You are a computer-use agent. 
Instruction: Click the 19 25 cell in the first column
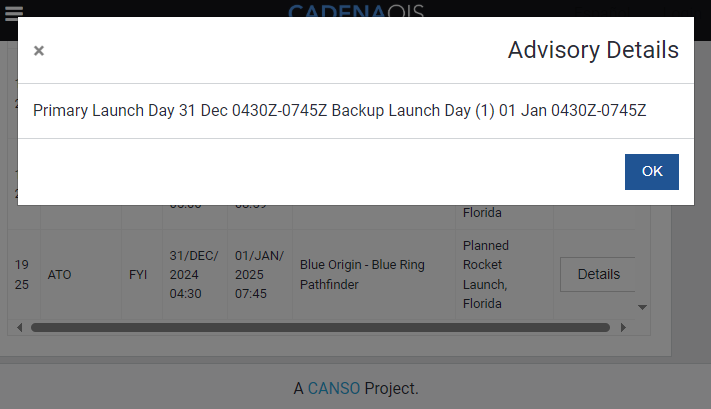click(x=22, y=274)
